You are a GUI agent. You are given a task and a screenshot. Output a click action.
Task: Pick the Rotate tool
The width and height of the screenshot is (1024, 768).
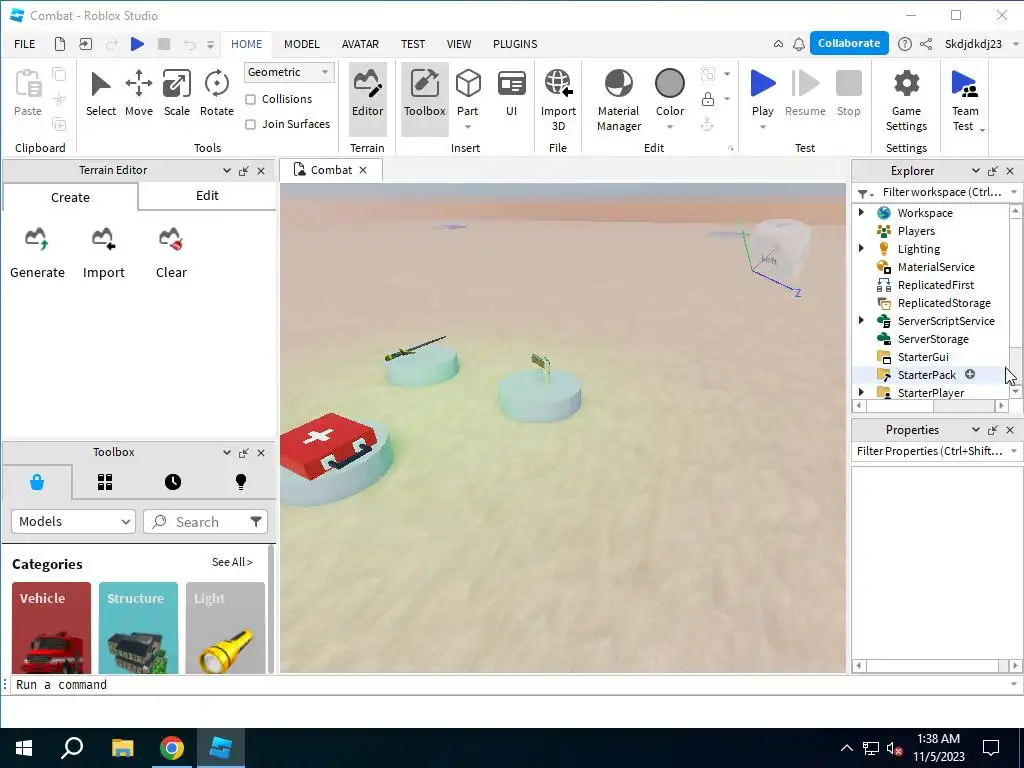[217, 94]
